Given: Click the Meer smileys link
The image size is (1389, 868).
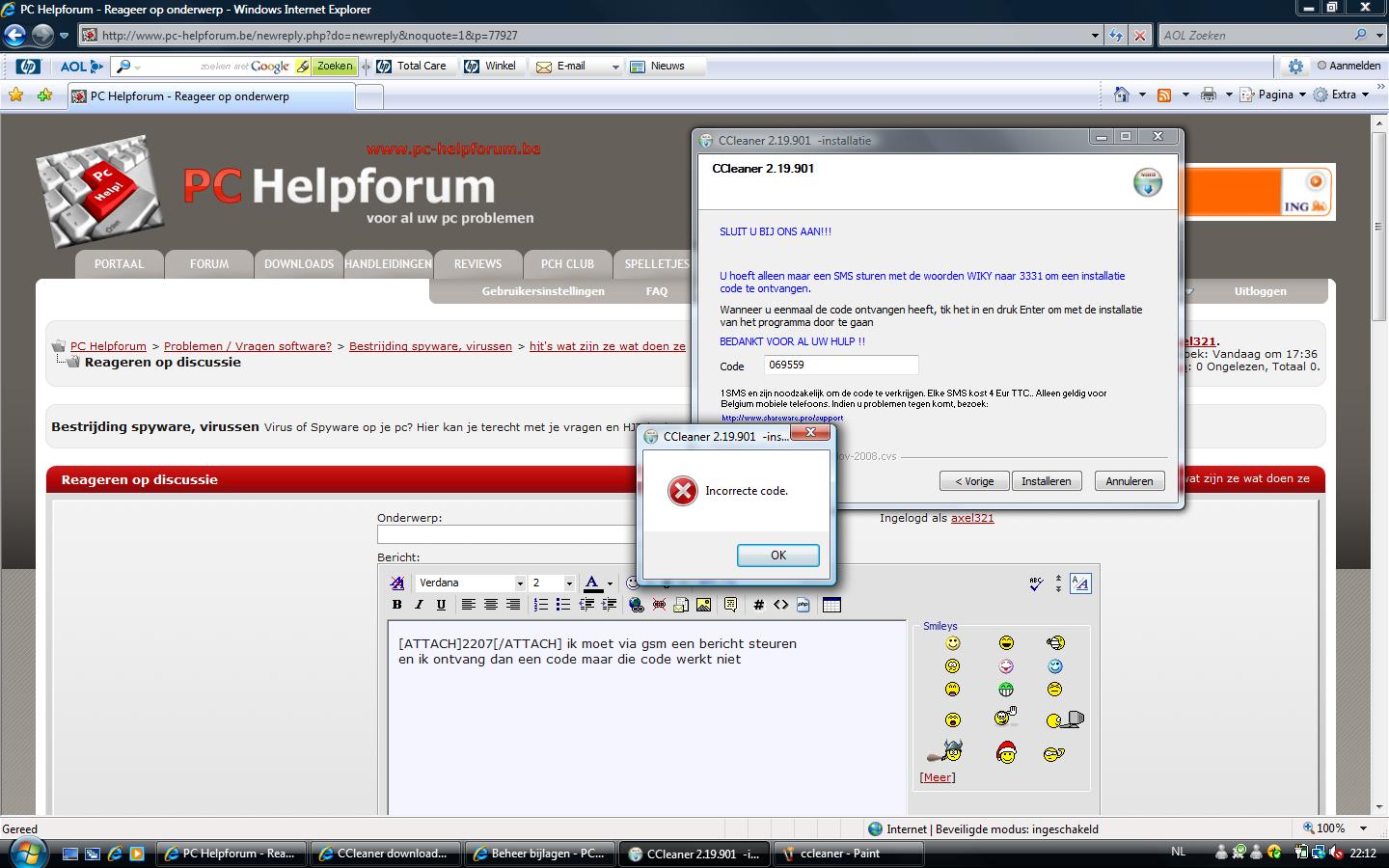Looking at the screenshot, I should tap(938, 777).
